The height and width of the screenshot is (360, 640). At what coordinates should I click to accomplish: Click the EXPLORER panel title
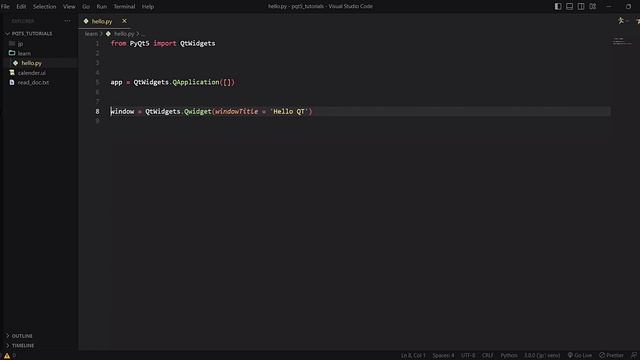pyautogui.click(x=23, y=21)
